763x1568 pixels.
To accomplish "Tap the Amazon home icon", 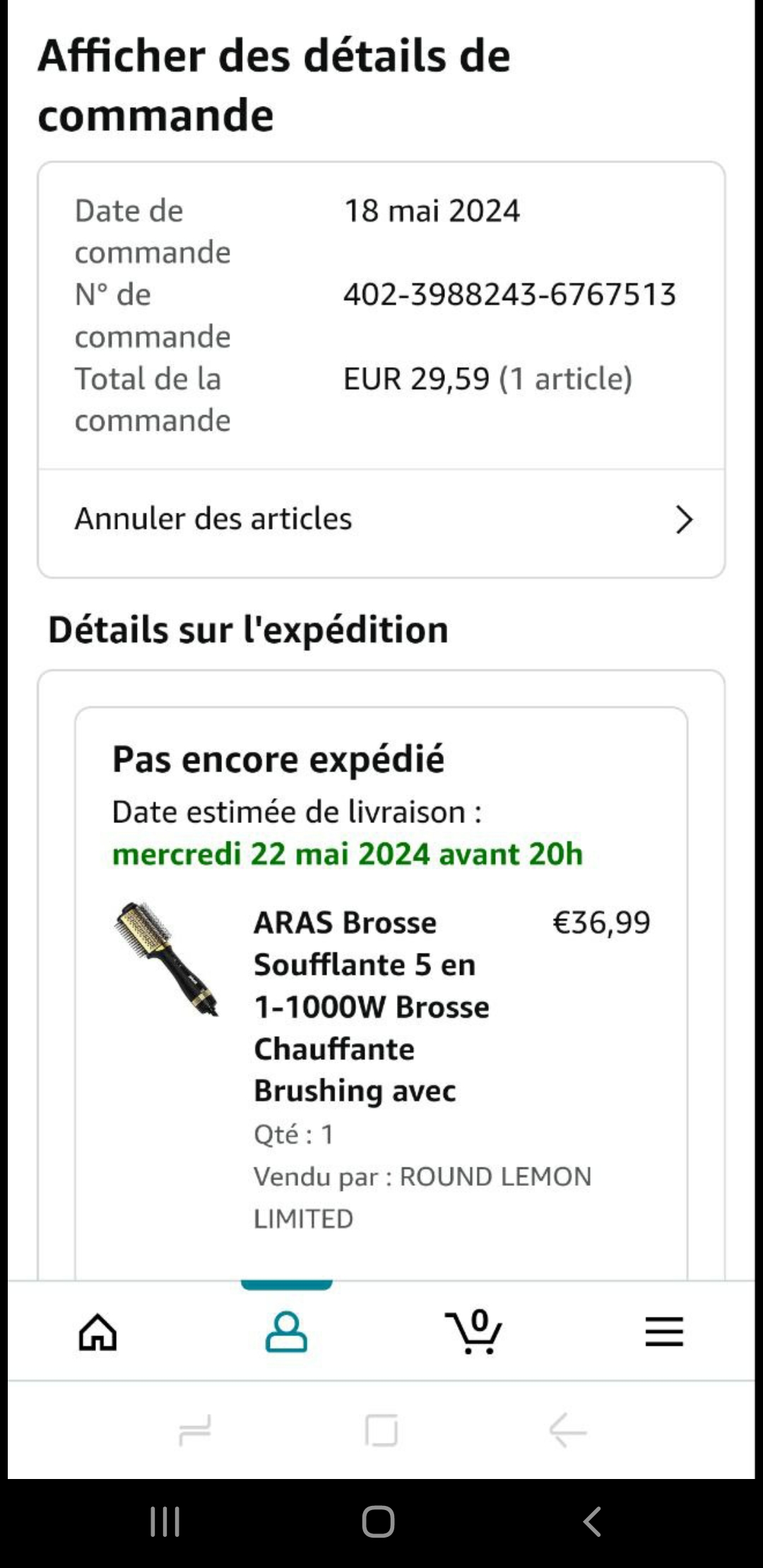I will click(97, 1332).
